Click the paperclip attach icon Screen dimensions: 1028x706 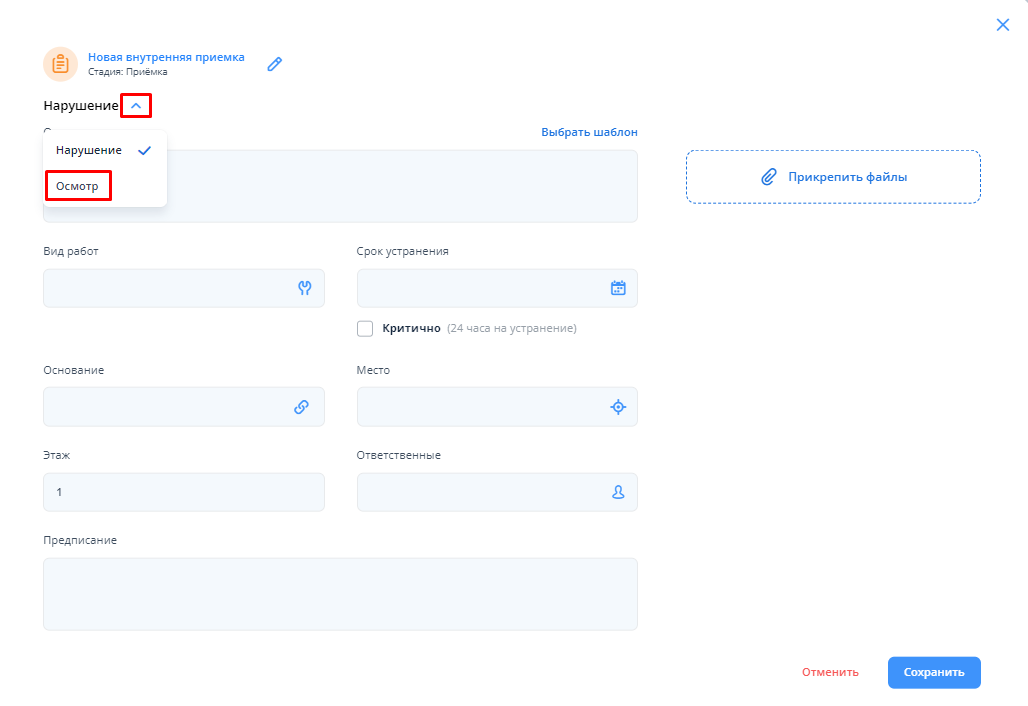(768, 177)
